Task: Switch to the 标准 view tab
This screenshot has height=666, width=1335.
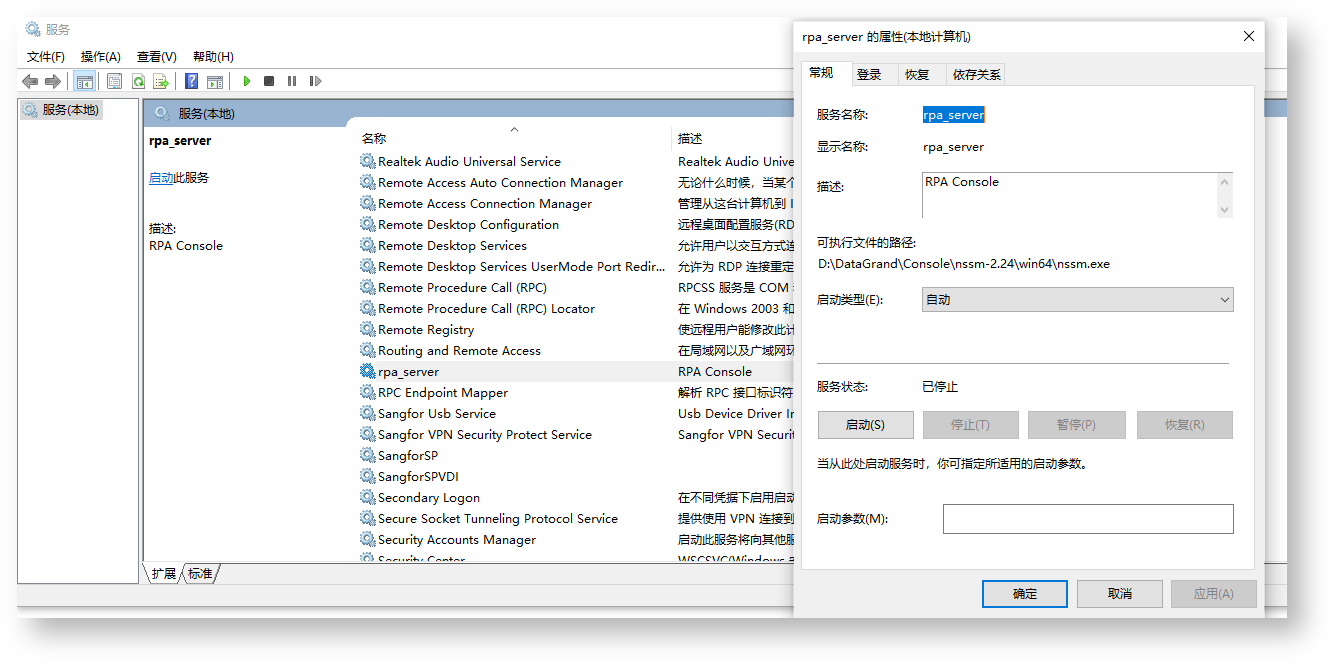Action: [x=200, y=573]
